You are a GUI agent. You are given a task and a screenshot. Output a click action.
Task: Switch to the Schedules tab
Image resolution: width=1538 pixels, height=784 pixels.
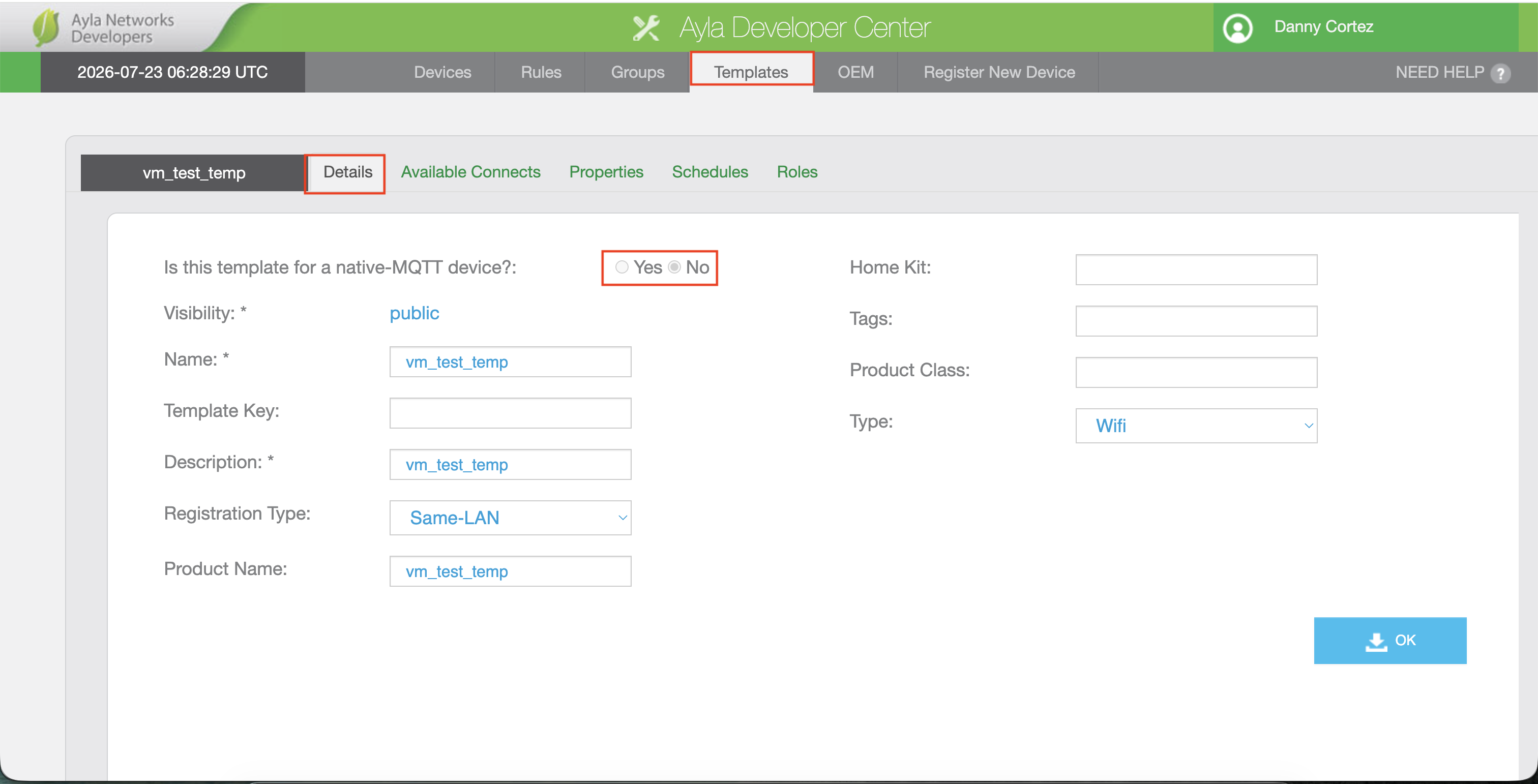[x=710, y=172]
